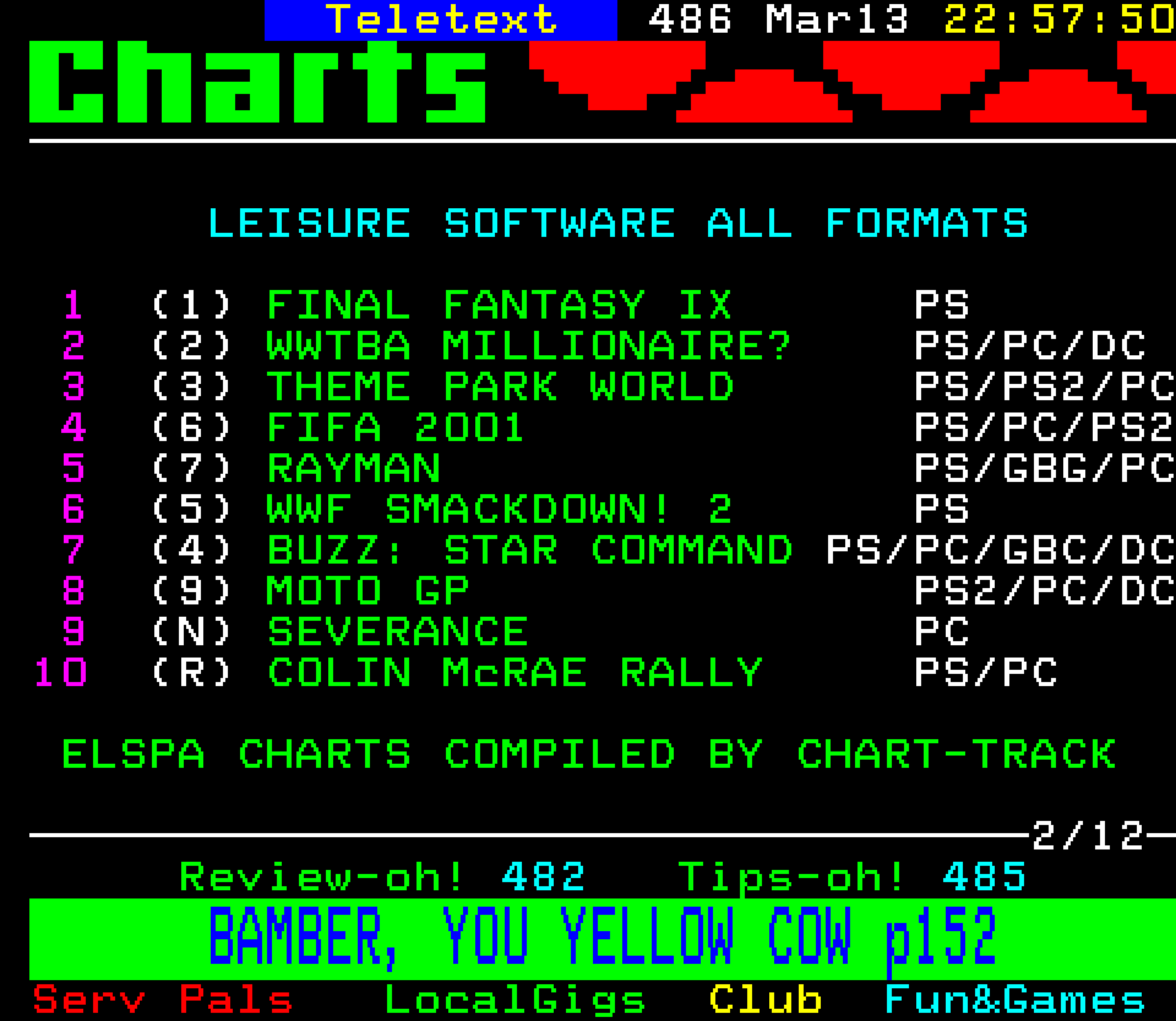The image size is (1176, 1021).
Task: Click the date Mar13
Action: (x=837, y=19)
